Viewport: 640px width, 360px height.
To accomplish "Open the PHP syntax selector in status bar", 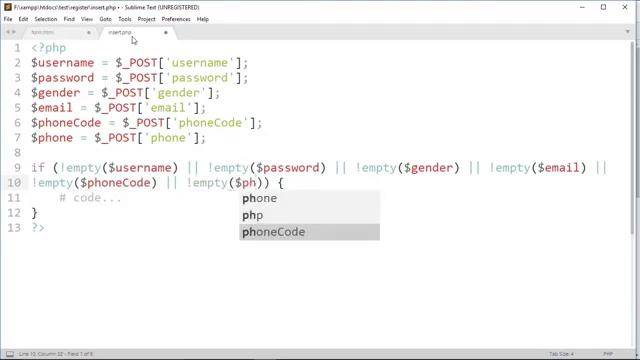I will [x=608, y=354].
